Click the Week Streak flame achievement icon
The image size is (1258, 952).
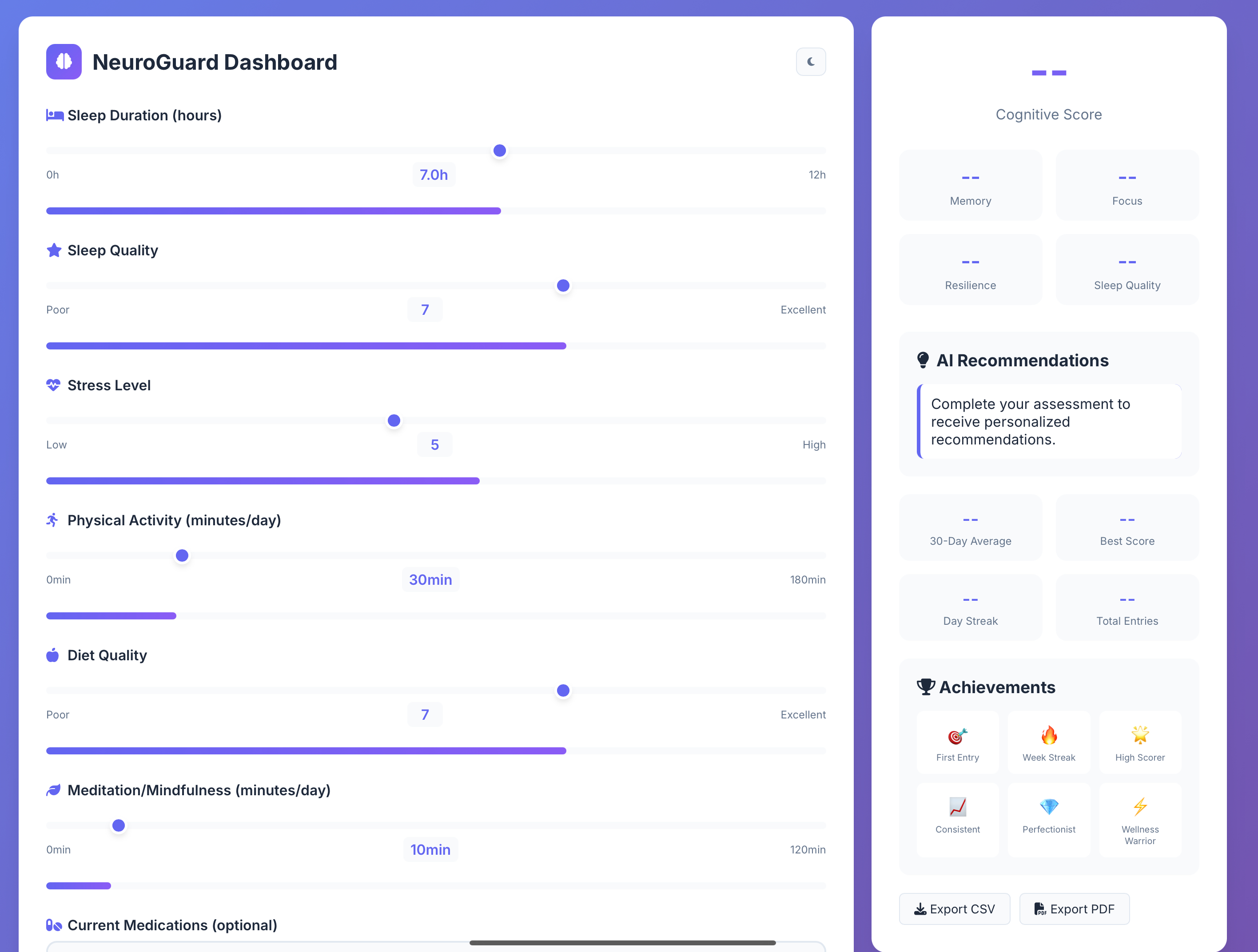pyautogui.click(x=1049, y=735)
